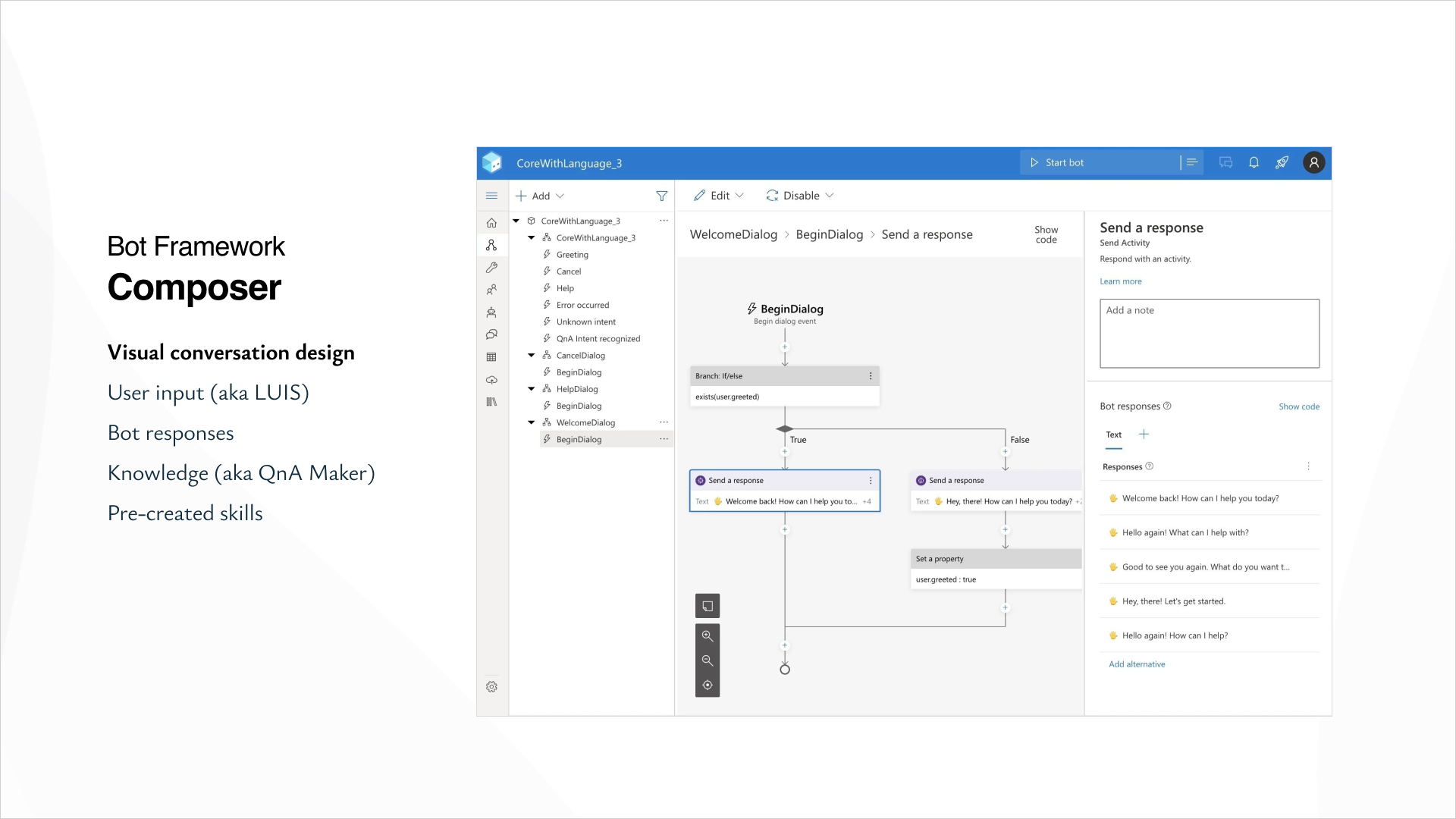Select the QnA Intent recognized trigger
Image resolution: width=1456 pixels, height=819 pixels.
(x=598, y=339)
